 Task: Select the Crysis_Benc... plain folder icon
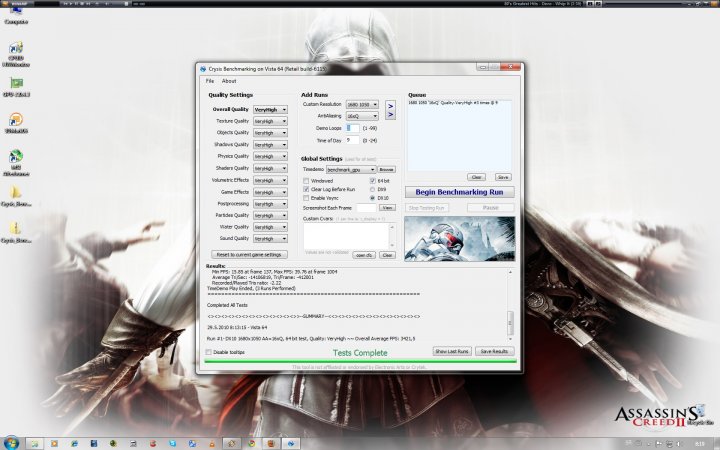pyautogui.click(x=16, y=196)
